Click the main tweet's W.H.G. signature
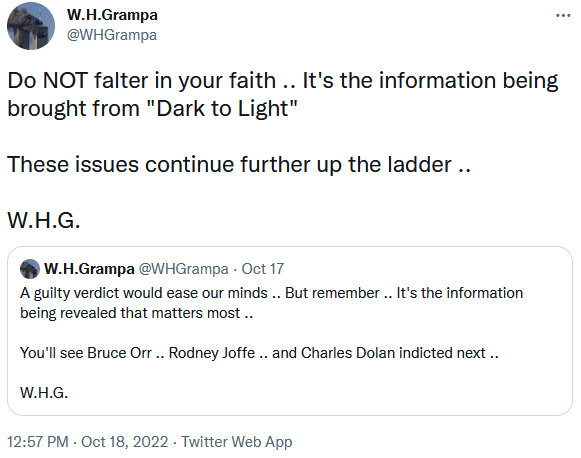The width and height of the screenshot is (581, 458). coord(44,220)
